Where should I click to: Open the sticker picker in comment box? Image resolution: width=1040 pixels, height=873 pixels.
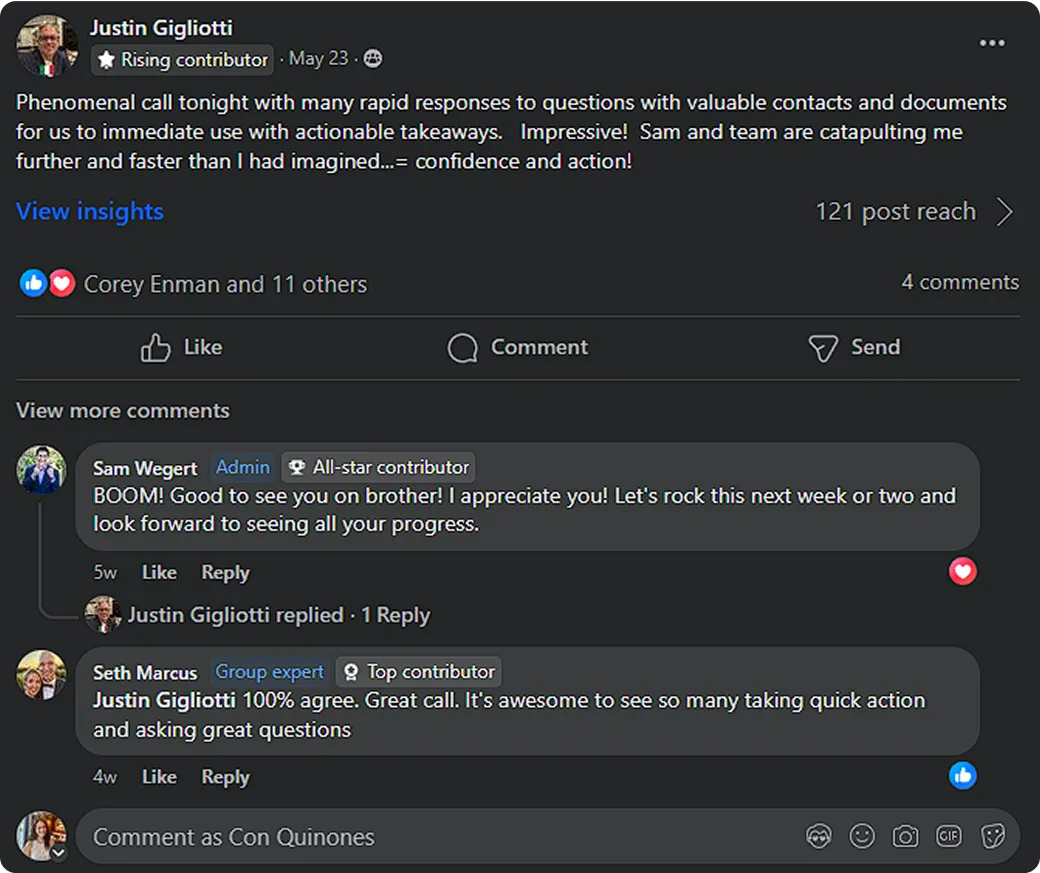(x=992, y=836)
